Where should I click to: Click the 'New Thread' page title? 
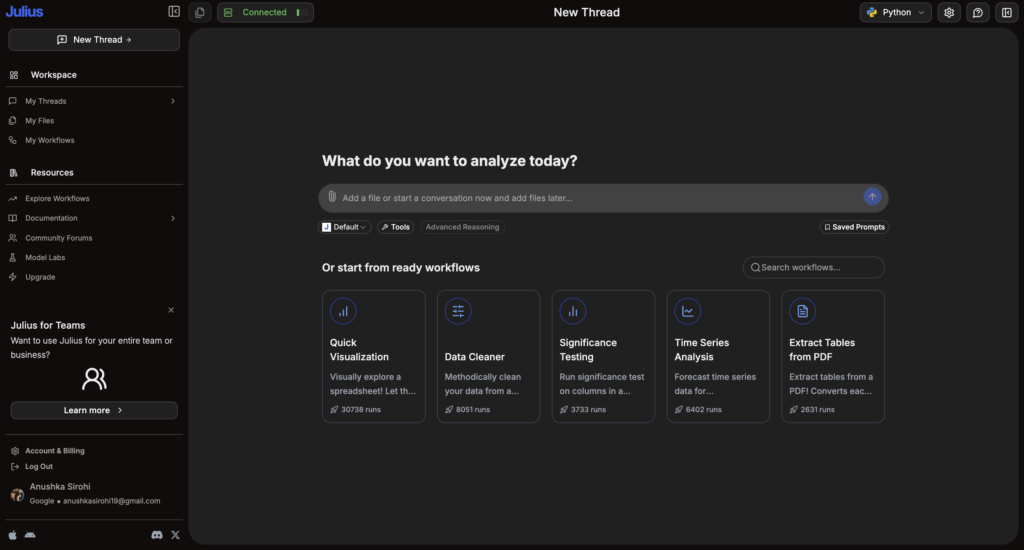click(x=586, y=12)
